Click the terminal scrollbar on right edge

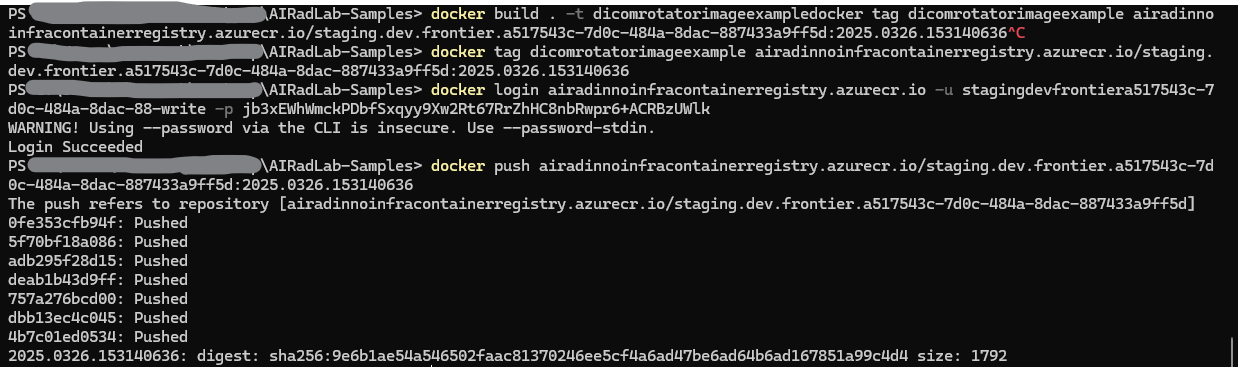(x=1231, y=350)
